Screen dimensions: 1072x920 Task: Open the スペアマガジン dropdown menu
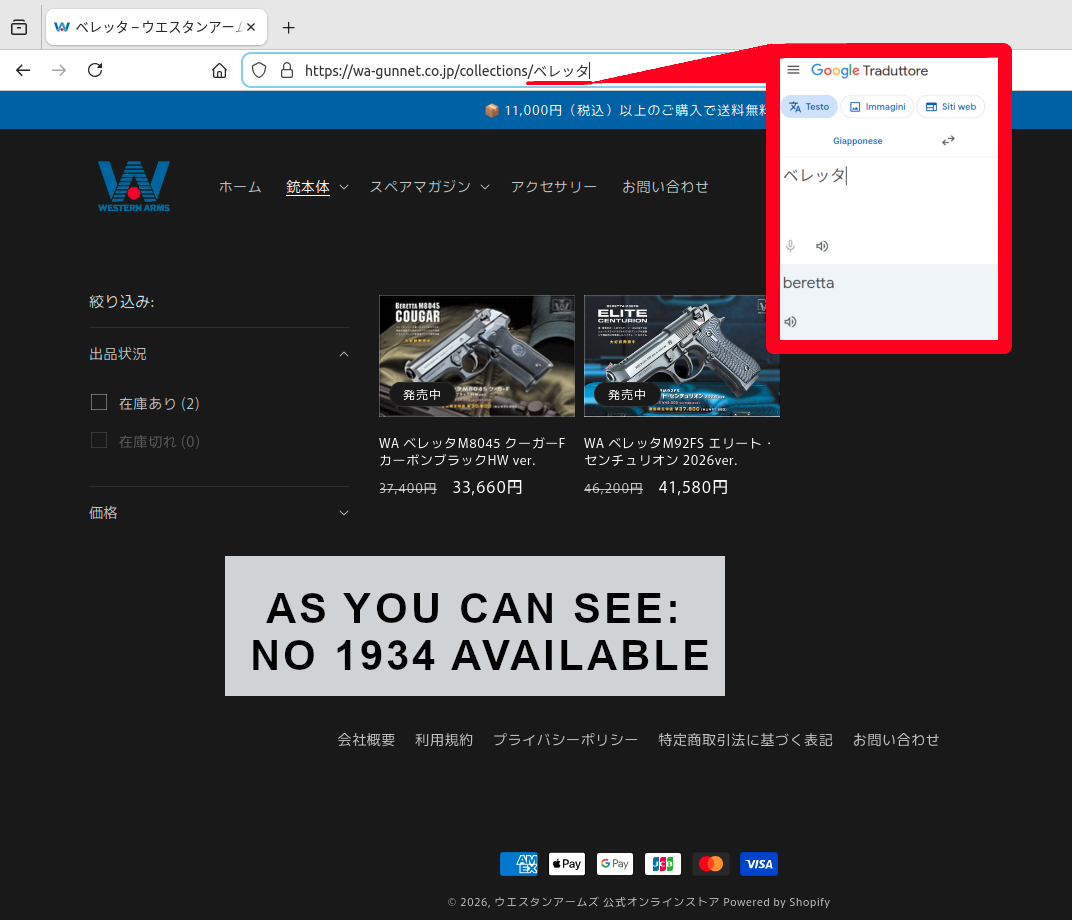(429, 187)
